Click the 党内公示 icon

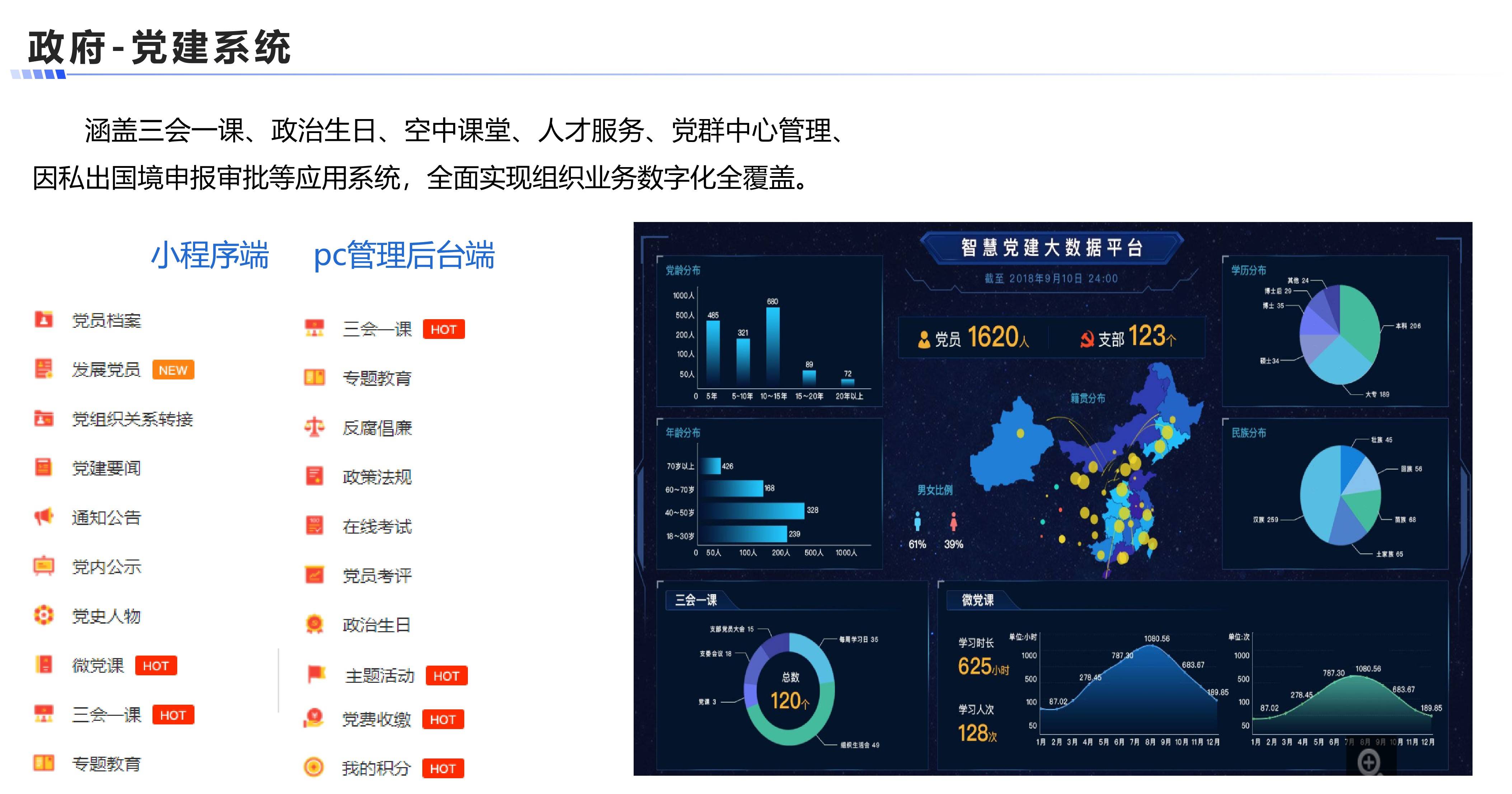[43, 566]
